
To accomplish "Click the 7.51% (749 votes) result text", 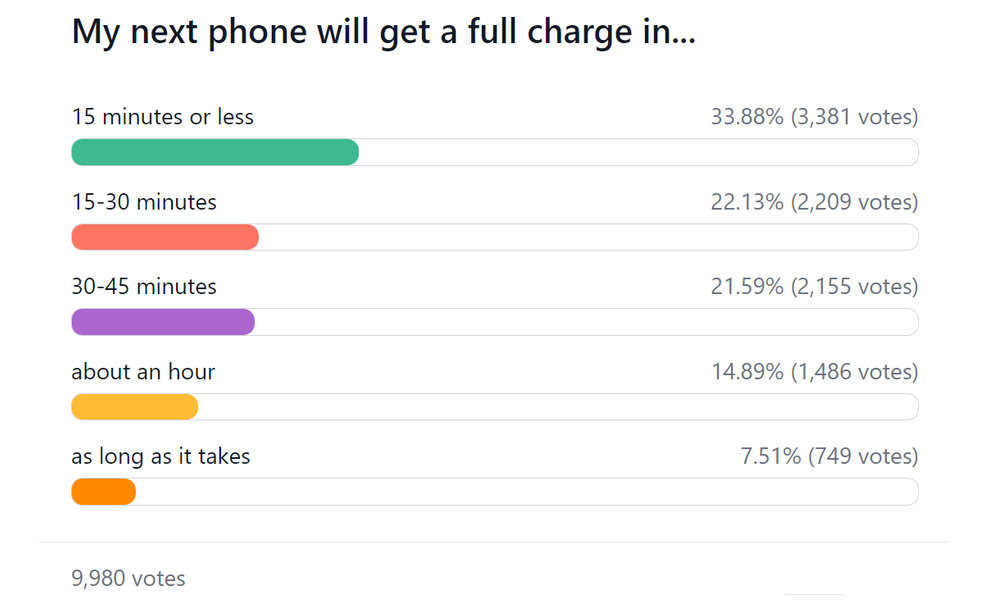I will tap(829, 457).
